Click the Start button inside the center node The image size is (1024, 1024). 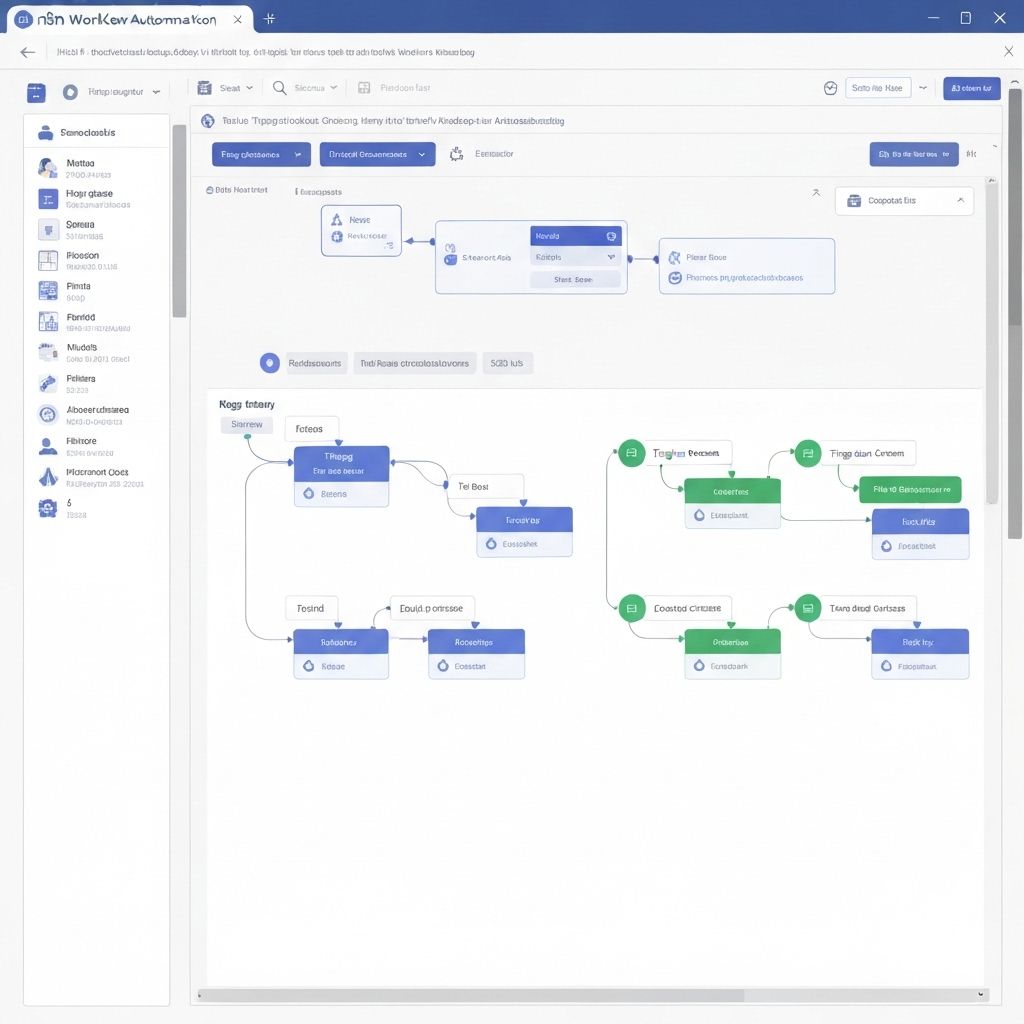[x=575, y=280]
